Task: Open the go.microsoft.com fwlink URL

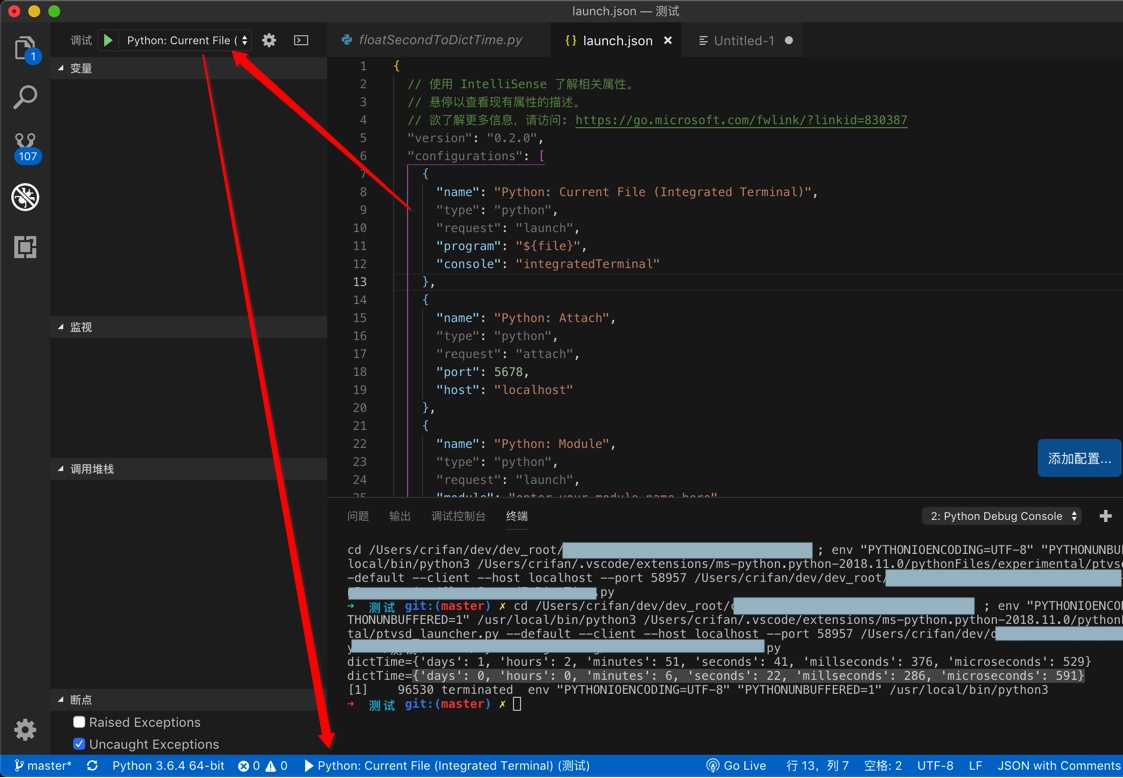Action: click(x=741, y=120)
